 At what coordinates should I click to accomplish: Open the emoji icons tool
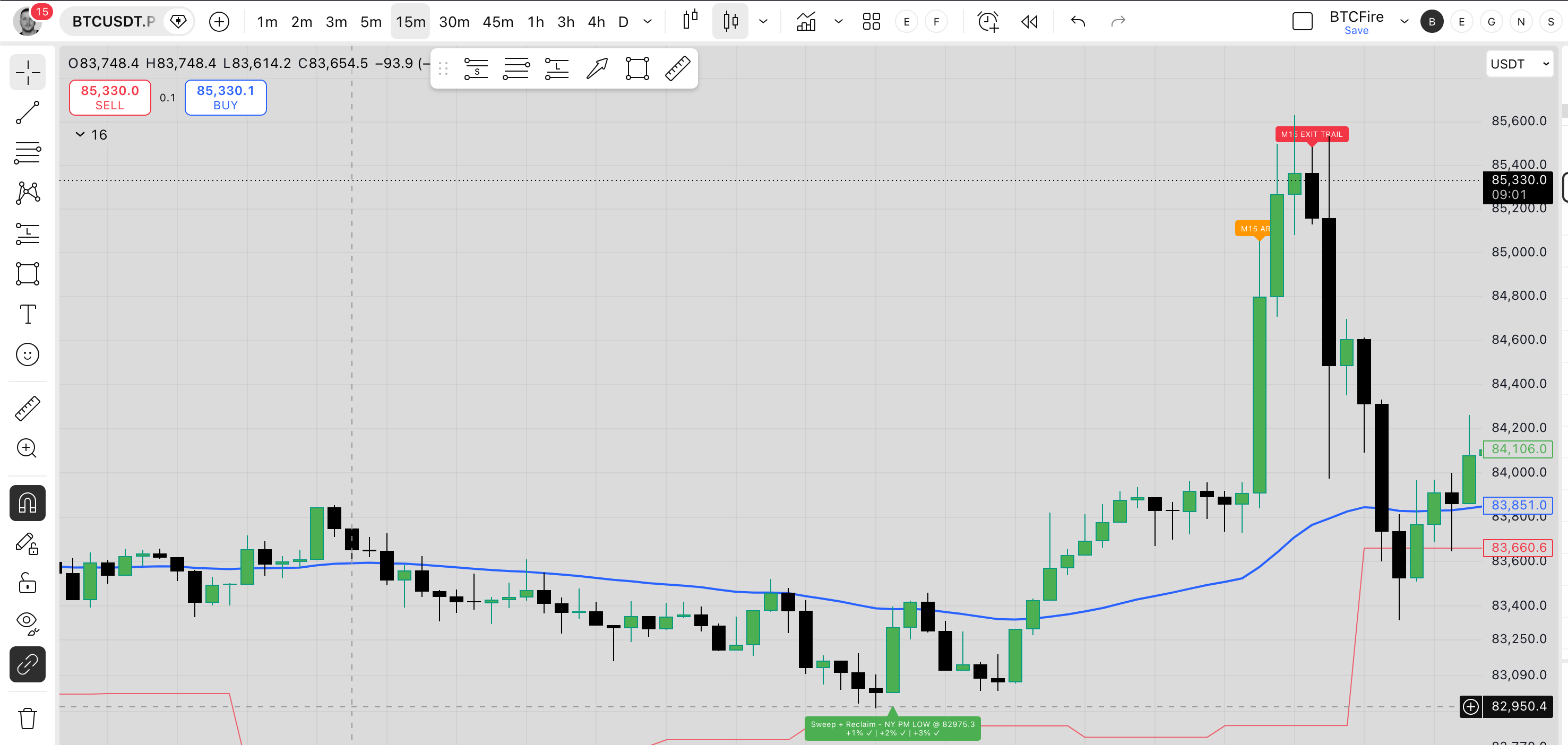pyautogui.click(x=28, y=354)
